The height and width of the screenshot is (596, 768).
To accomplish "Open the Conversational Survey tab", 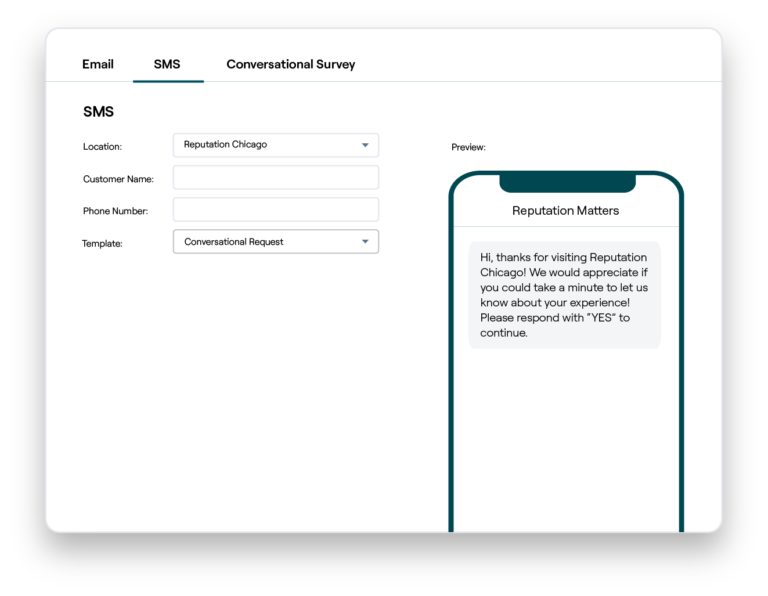I will pos(290,64).
